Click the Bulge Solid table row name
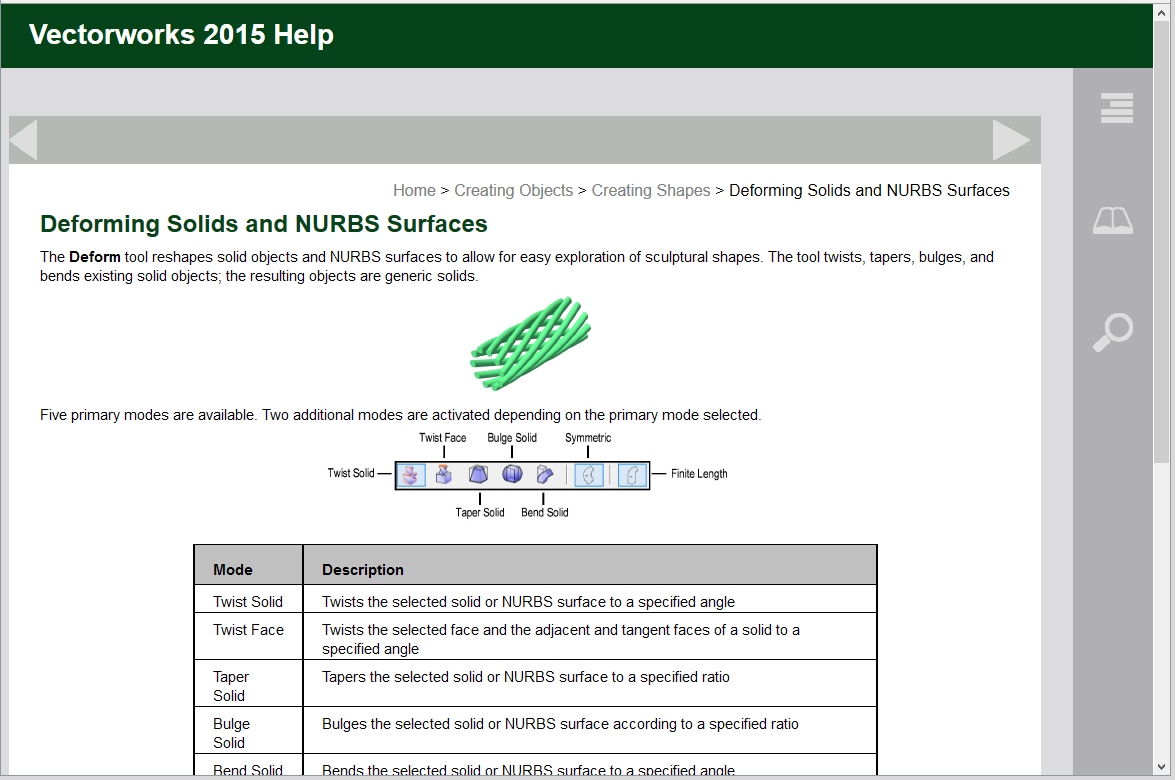Viewport: 1175px width, 780px height. [x=232, y=734]
